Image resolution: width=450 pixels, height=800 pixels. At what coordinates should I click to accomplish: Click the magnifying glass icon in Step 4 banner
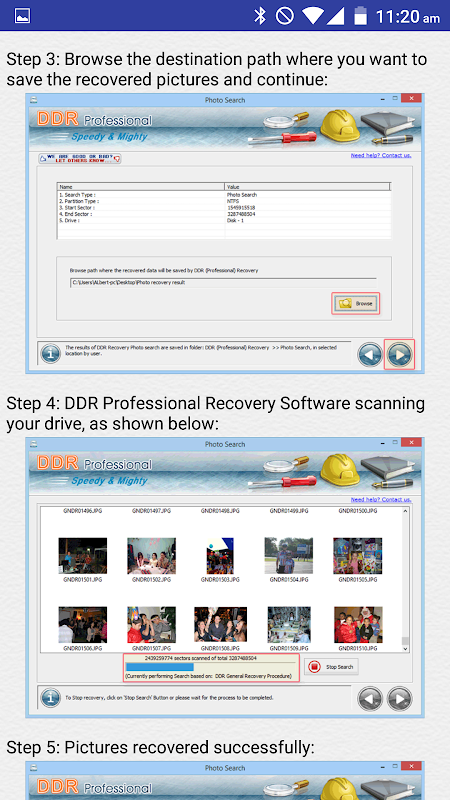point(286,464)
